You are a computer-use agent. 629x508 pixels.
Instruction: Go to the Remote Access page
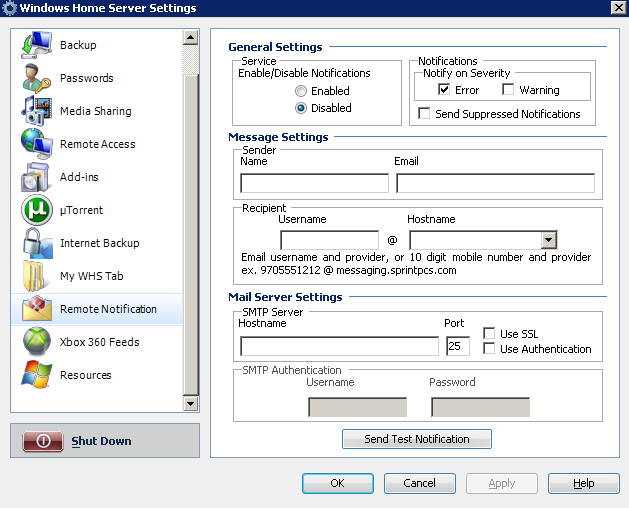97,144
